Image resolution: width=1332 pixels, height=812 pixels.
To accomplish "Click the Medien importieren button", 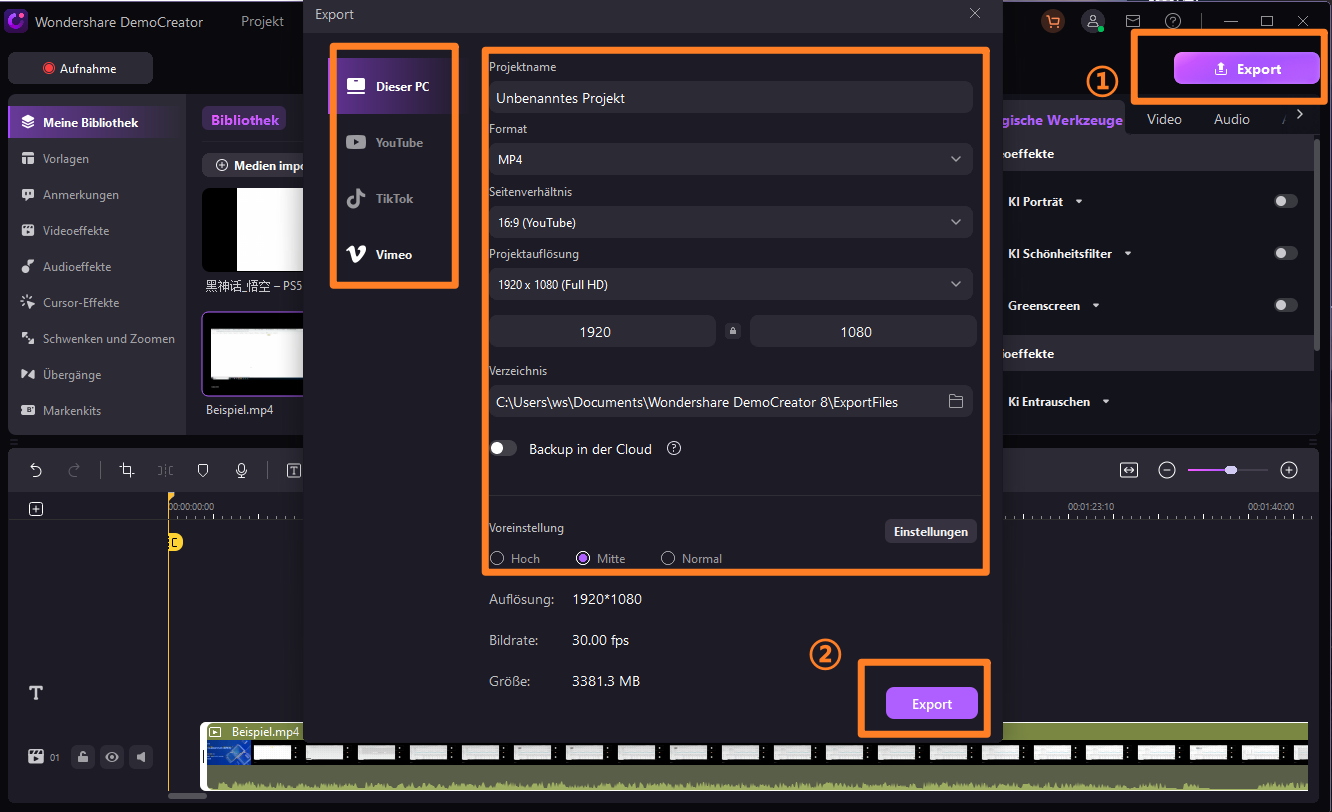I will [253, 165].
